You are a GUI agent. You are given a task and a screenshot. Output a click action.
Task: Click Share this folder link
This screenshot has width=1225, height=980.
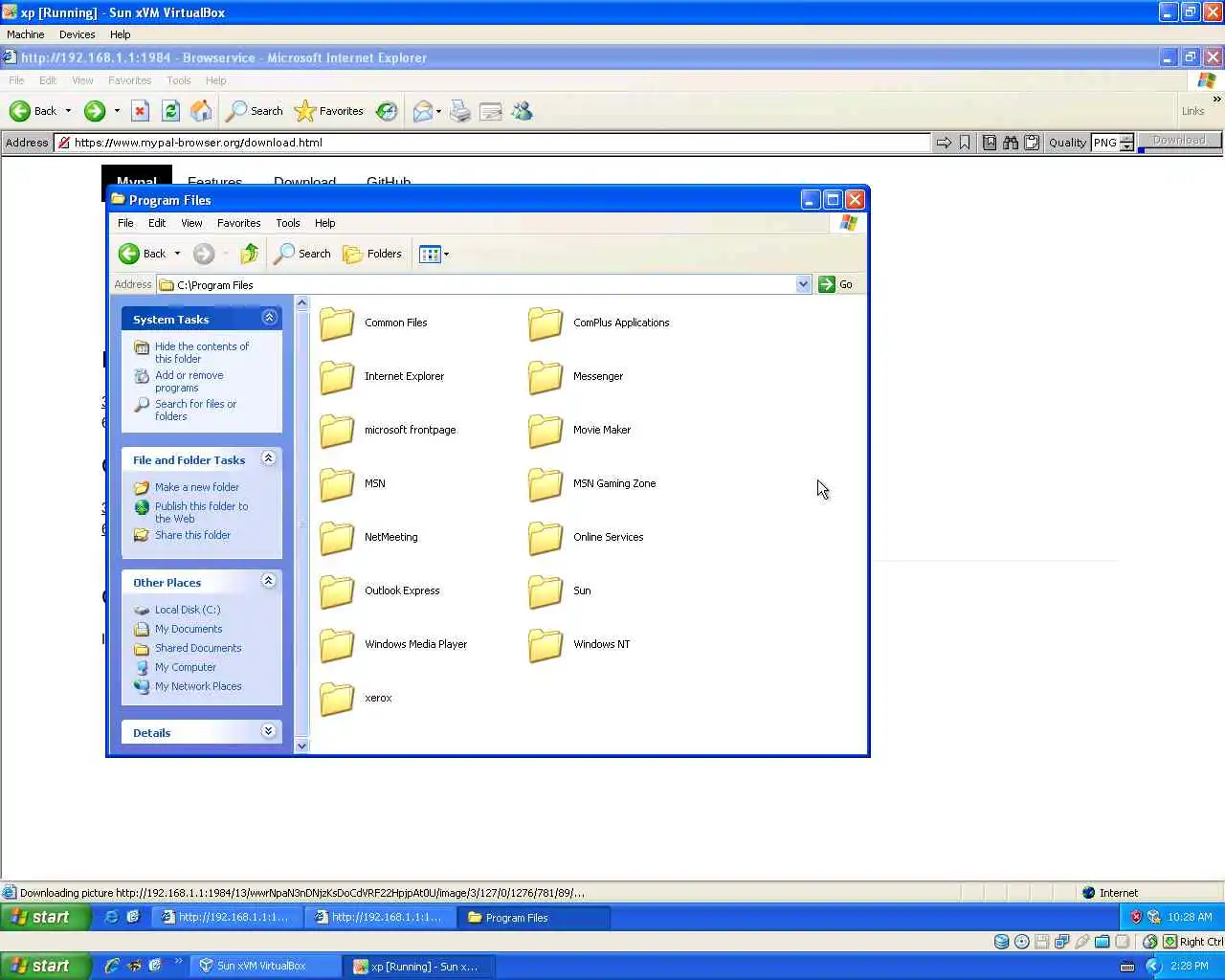[192, 535]
